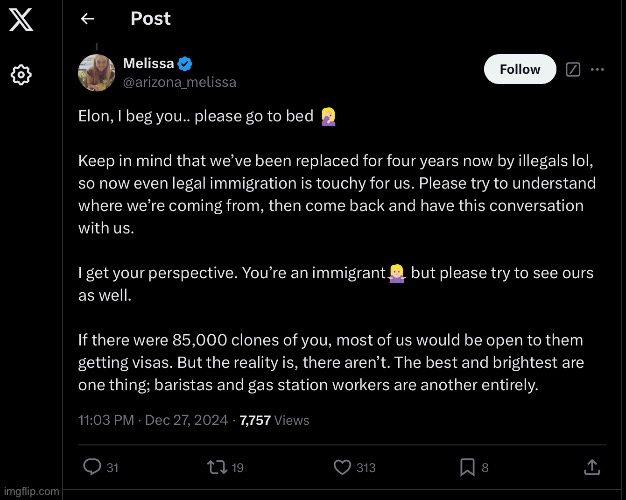
Task: Open the settings gear icon
Action: pyautogui.click(x=21, y=75)
